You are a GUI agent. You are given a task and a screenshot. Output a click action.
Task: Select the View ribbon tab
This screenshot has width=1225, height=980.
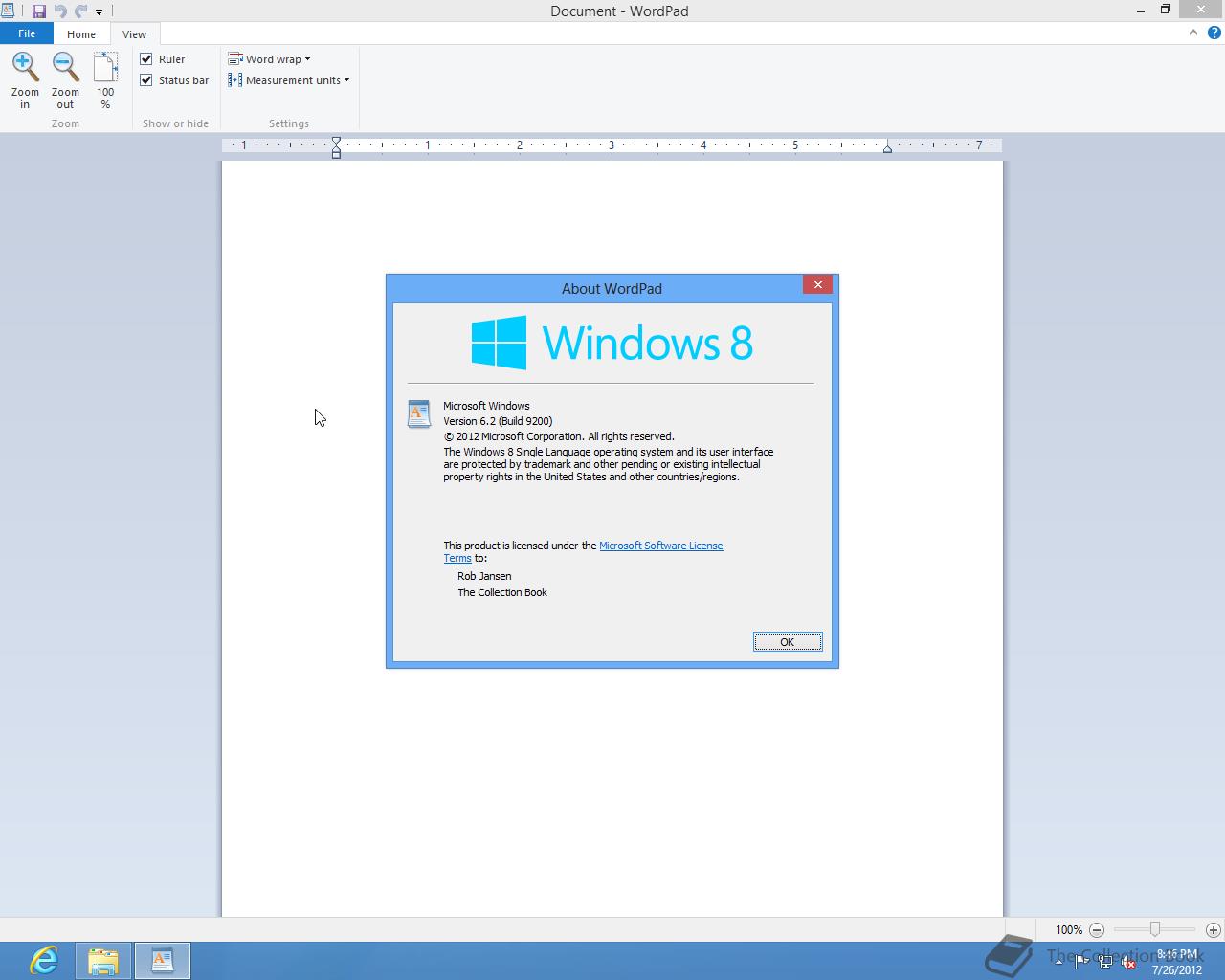134,34
